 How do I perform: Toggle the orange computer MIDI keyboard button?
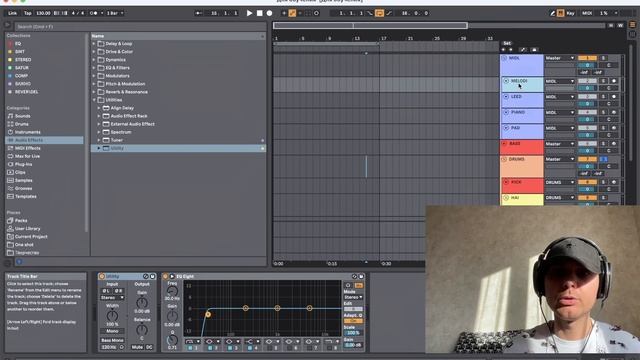pos(561,13)
